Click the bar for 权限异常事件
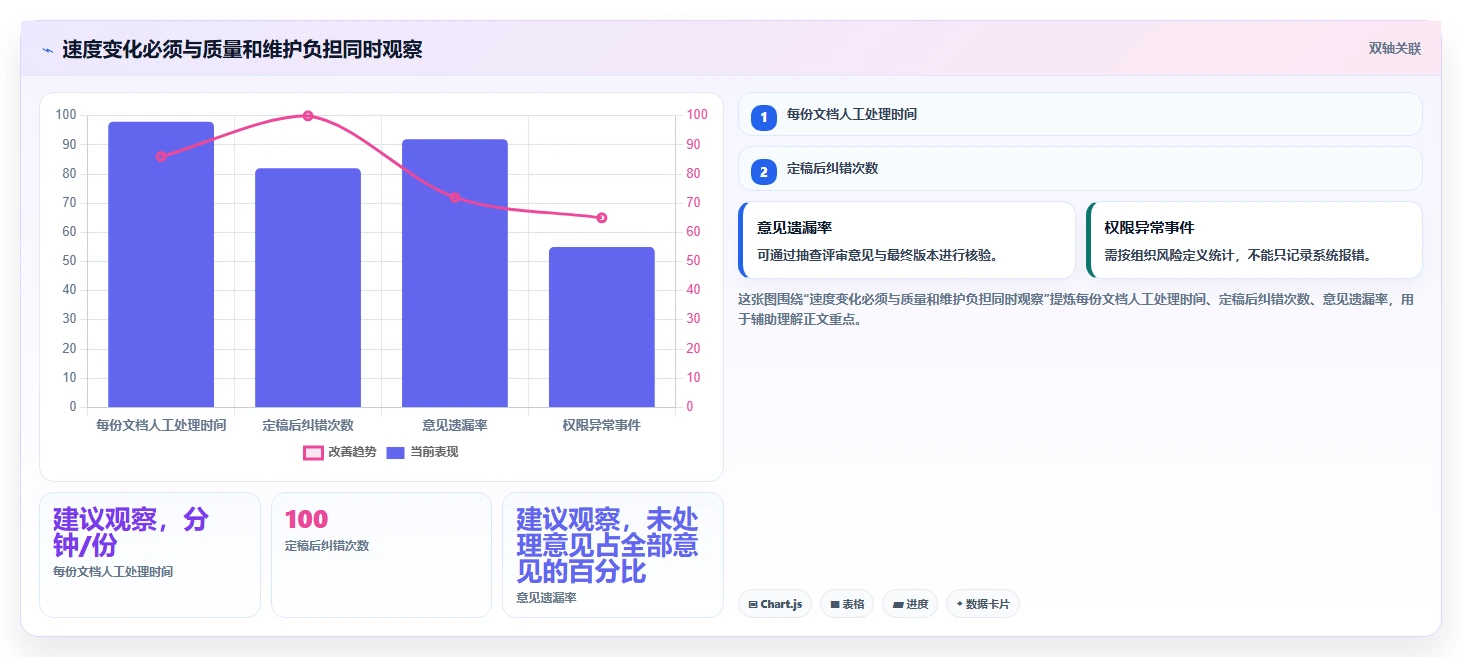The width and height of the screenshot is (1462, 657). [602, 327]
